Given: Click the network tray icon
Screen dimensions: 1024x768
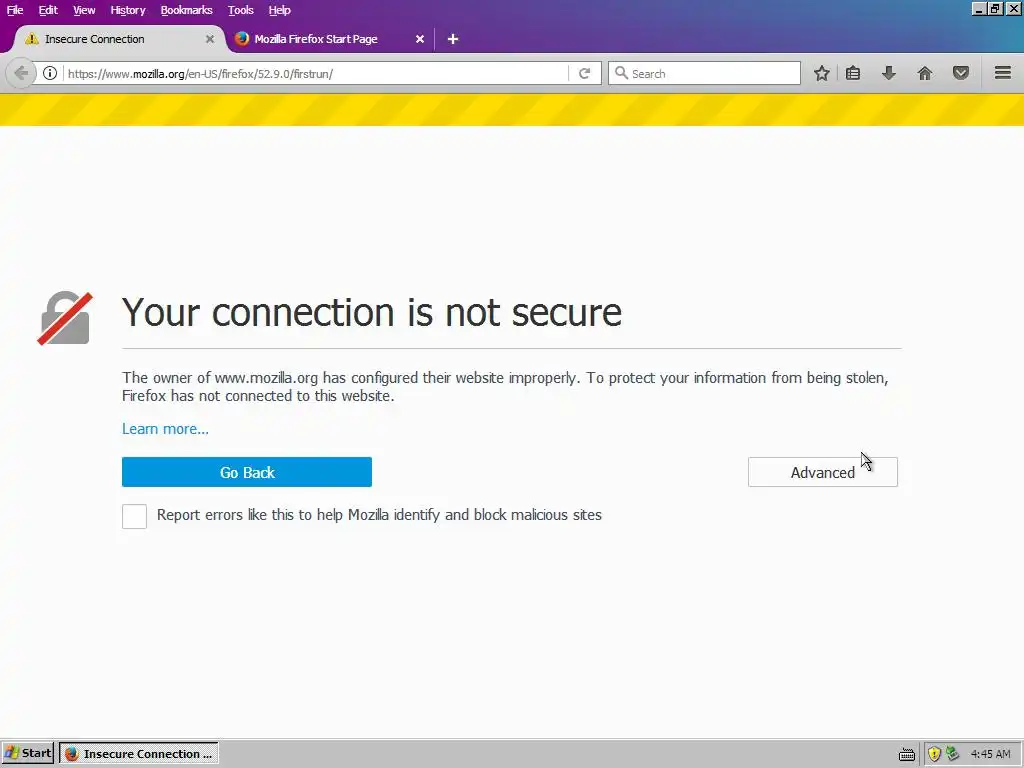Looking at the screenshot, I should click(953, 754).
